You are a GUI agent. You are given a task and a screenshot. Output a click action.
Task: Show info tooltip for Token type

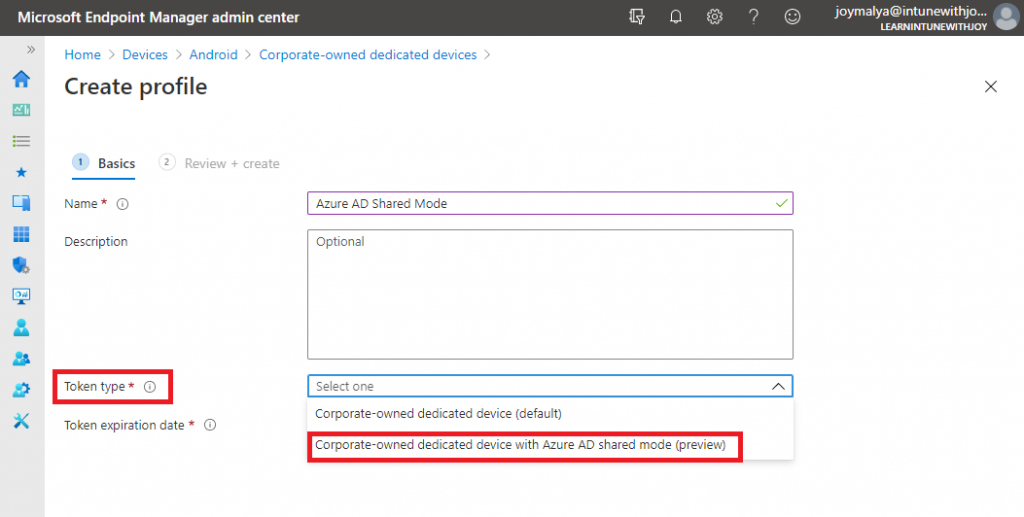pyautogui.click(x=150, y=387)
